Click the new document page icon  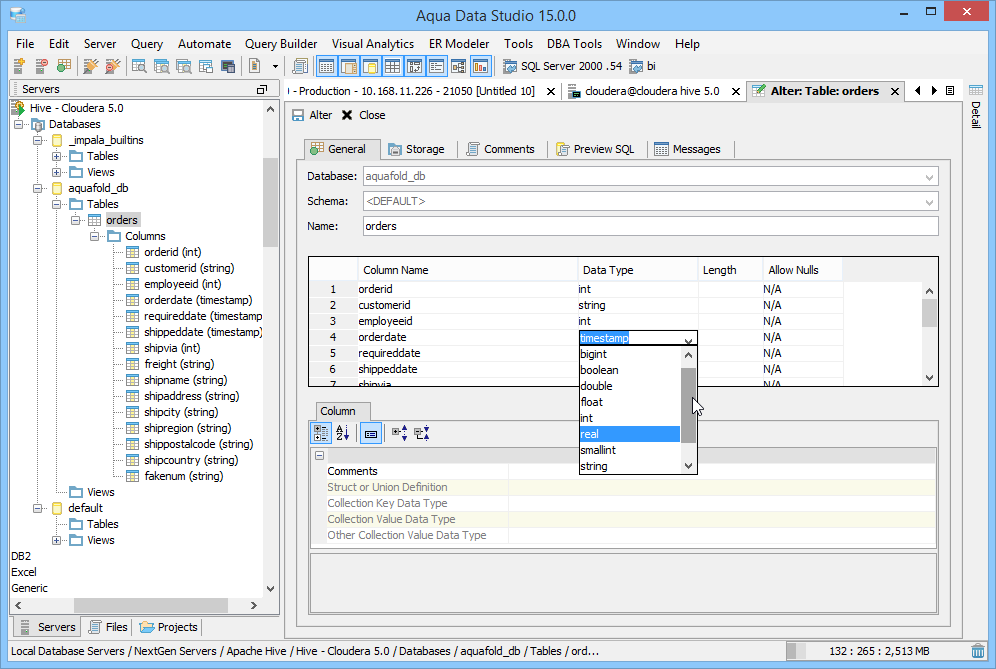click(x=255, y=66)
